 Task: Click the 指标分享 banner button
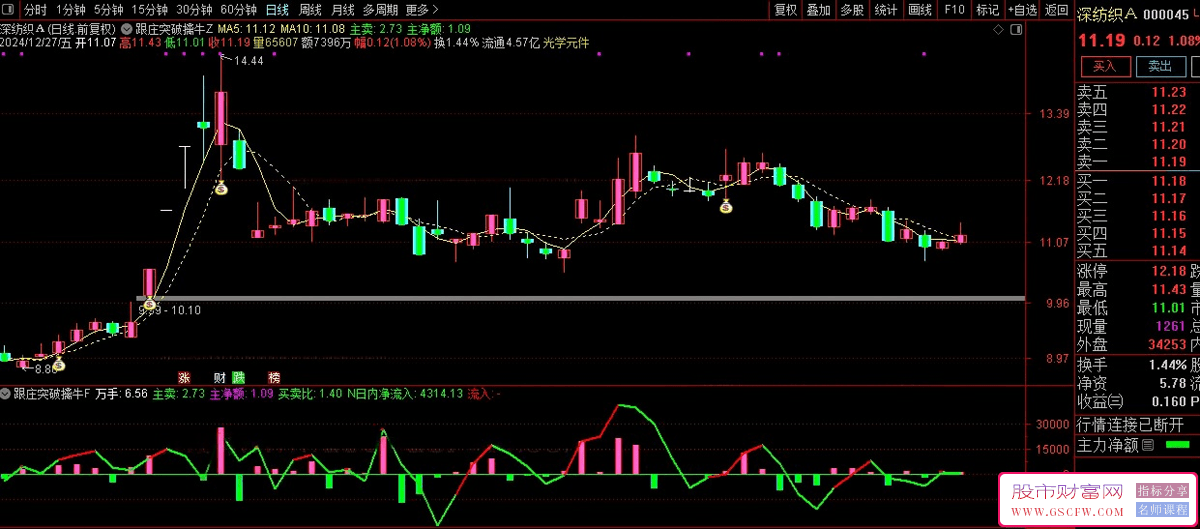pyautogui.click(x=1161, y=491)
